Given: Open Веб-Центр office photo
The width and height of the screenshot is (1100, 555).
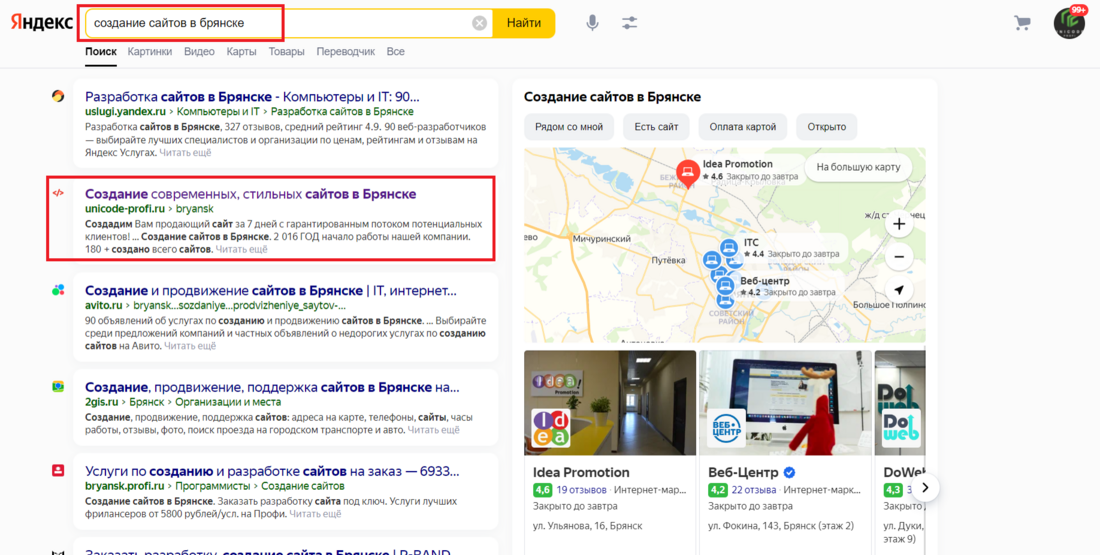Looking at the screenshot, I should tap(785, 403).
